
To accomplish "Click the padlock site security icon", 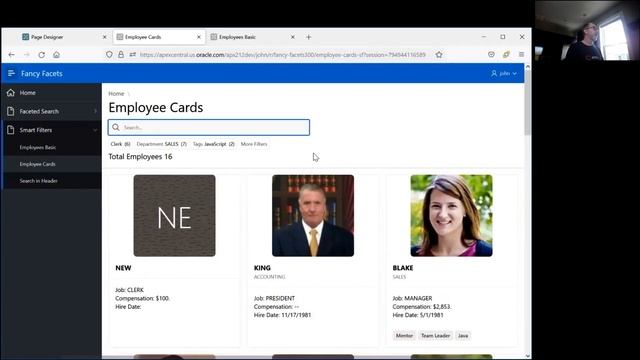I will point(121,55).
